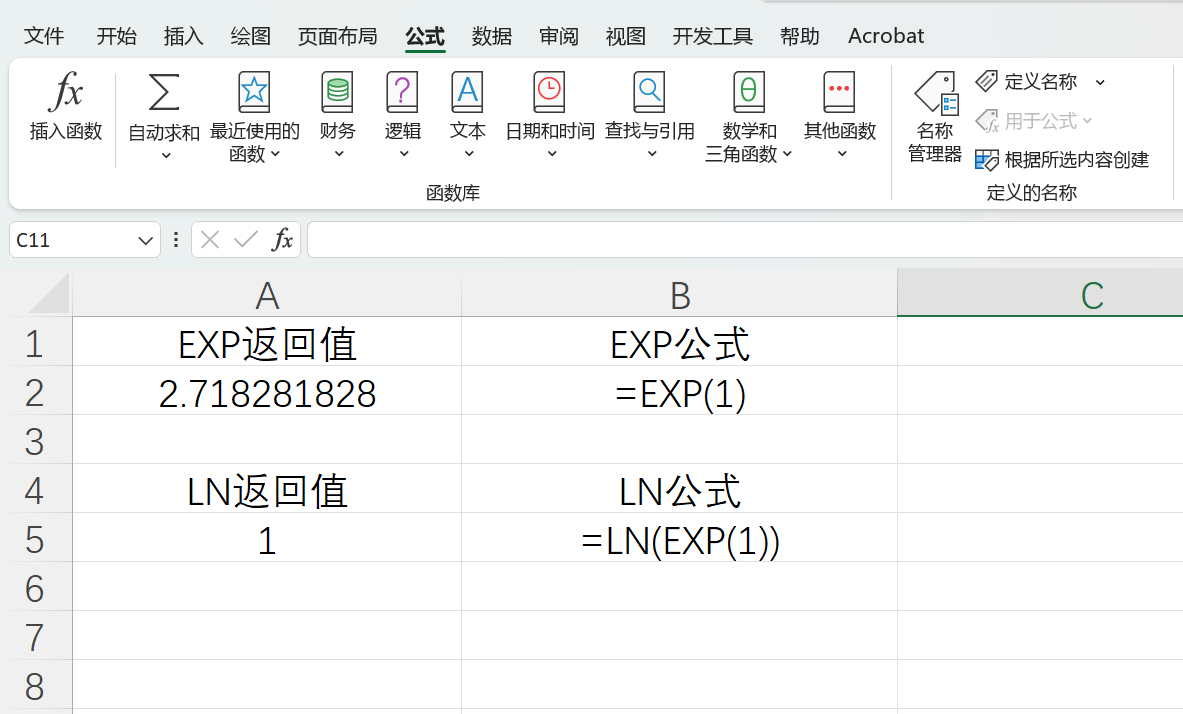The height and width of the screenshot is (714, 1183).
Task: Select row 1 header
Action: pos(35,342)
